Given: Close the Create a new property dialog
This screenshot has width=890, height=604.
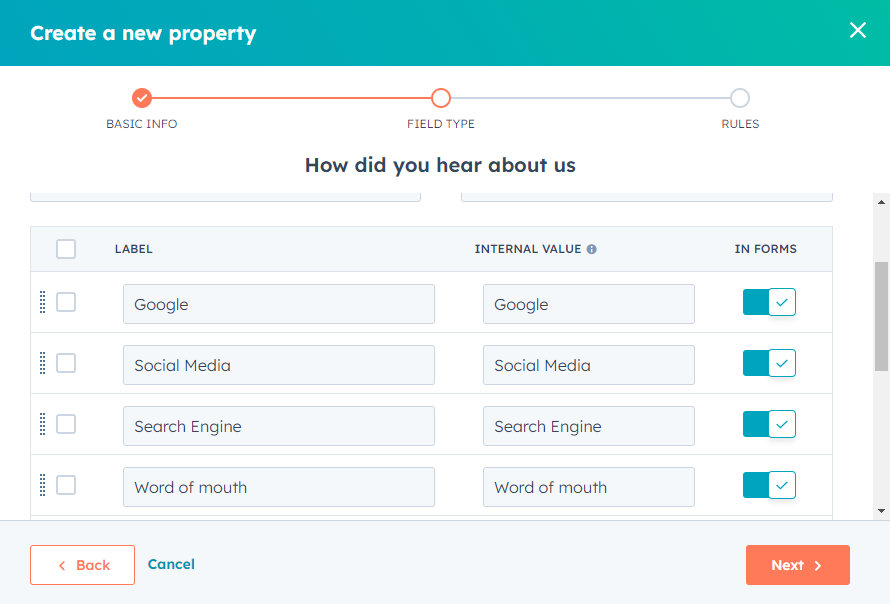Looking at the screenshot, I should 857,30.
